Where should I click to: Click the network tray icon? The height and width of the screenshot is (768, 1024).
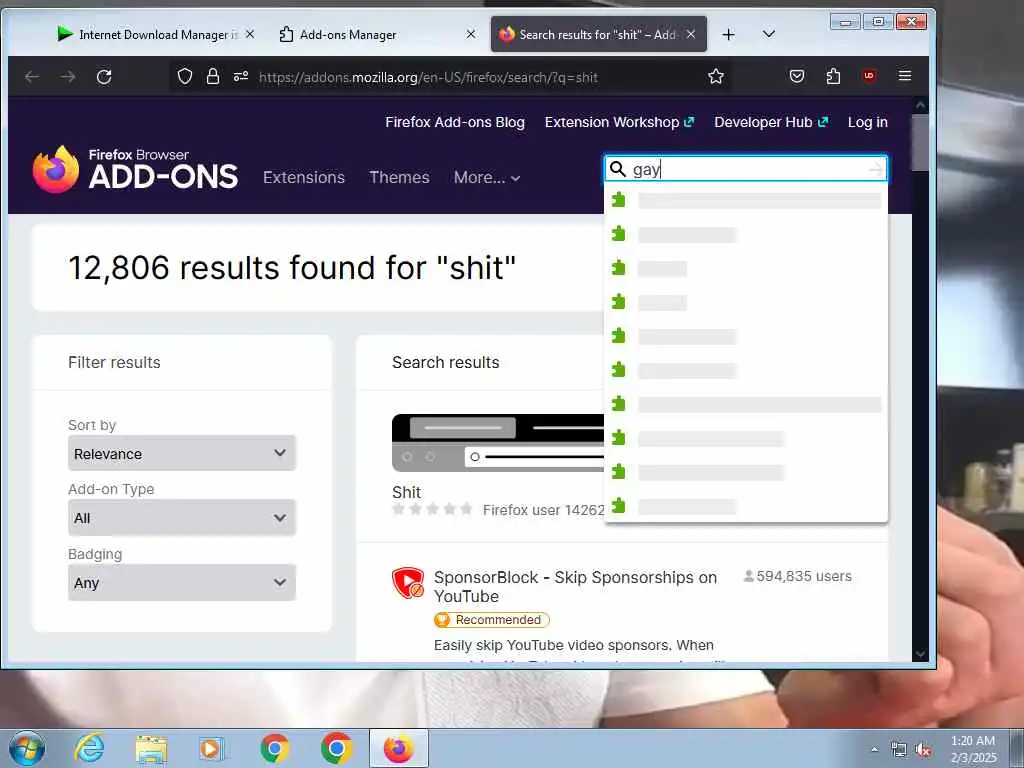(x=899, y=750)
